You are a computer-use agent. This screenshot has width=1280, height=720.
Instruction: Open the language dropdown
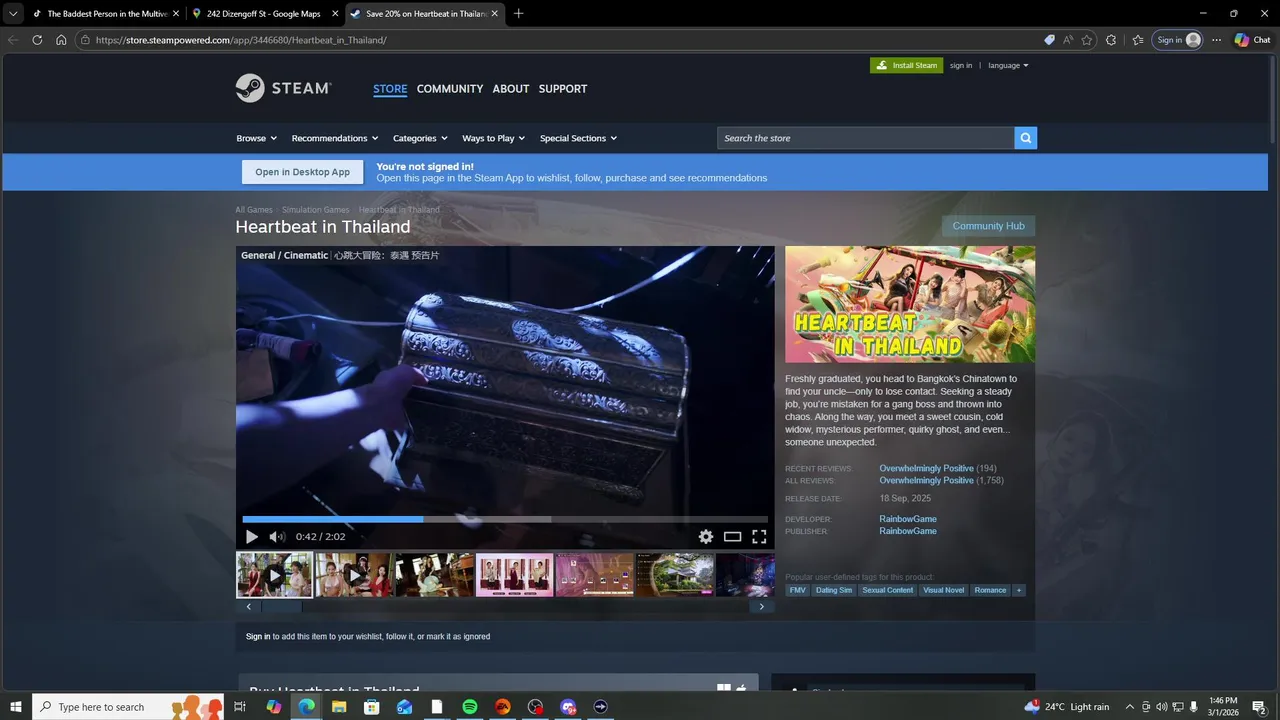pyautogui.click(x=1008, y=65)
